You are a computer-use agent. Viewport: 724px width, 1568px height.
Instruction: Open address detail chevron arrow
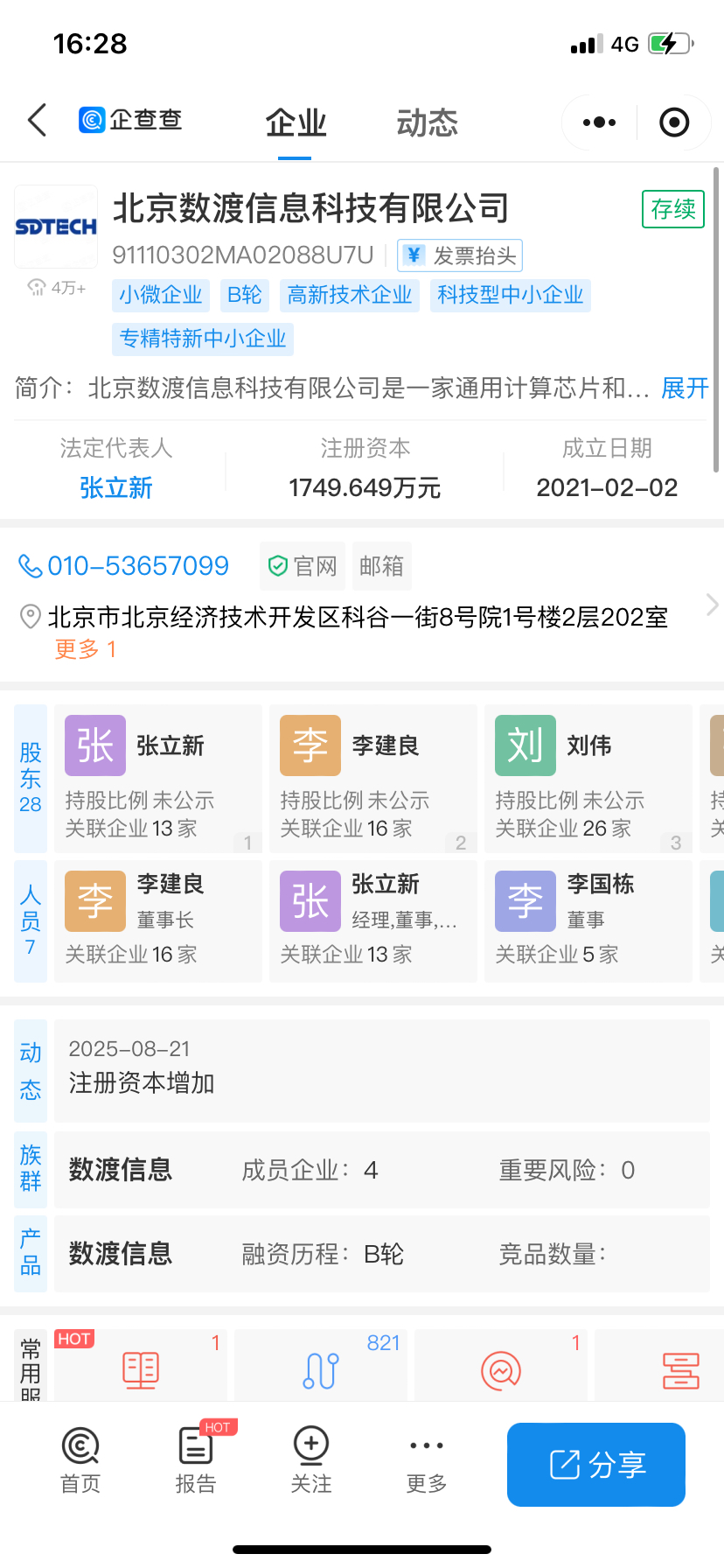pyautogui.click(x=712, y=605)
